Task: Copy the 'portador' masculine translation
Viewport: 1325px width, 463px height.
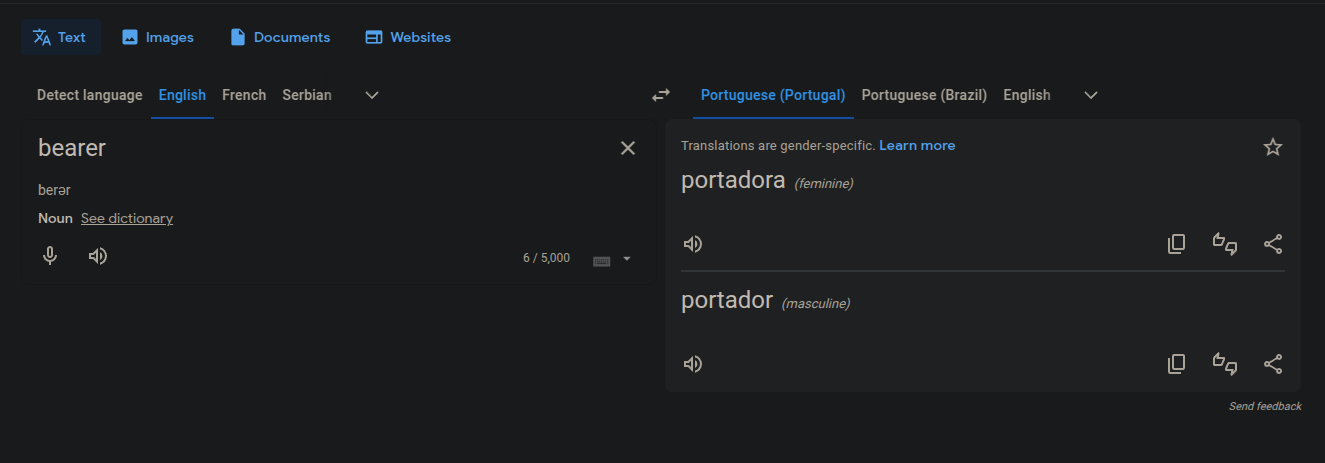Action: pyautogui.click(x=1177, y=364)
